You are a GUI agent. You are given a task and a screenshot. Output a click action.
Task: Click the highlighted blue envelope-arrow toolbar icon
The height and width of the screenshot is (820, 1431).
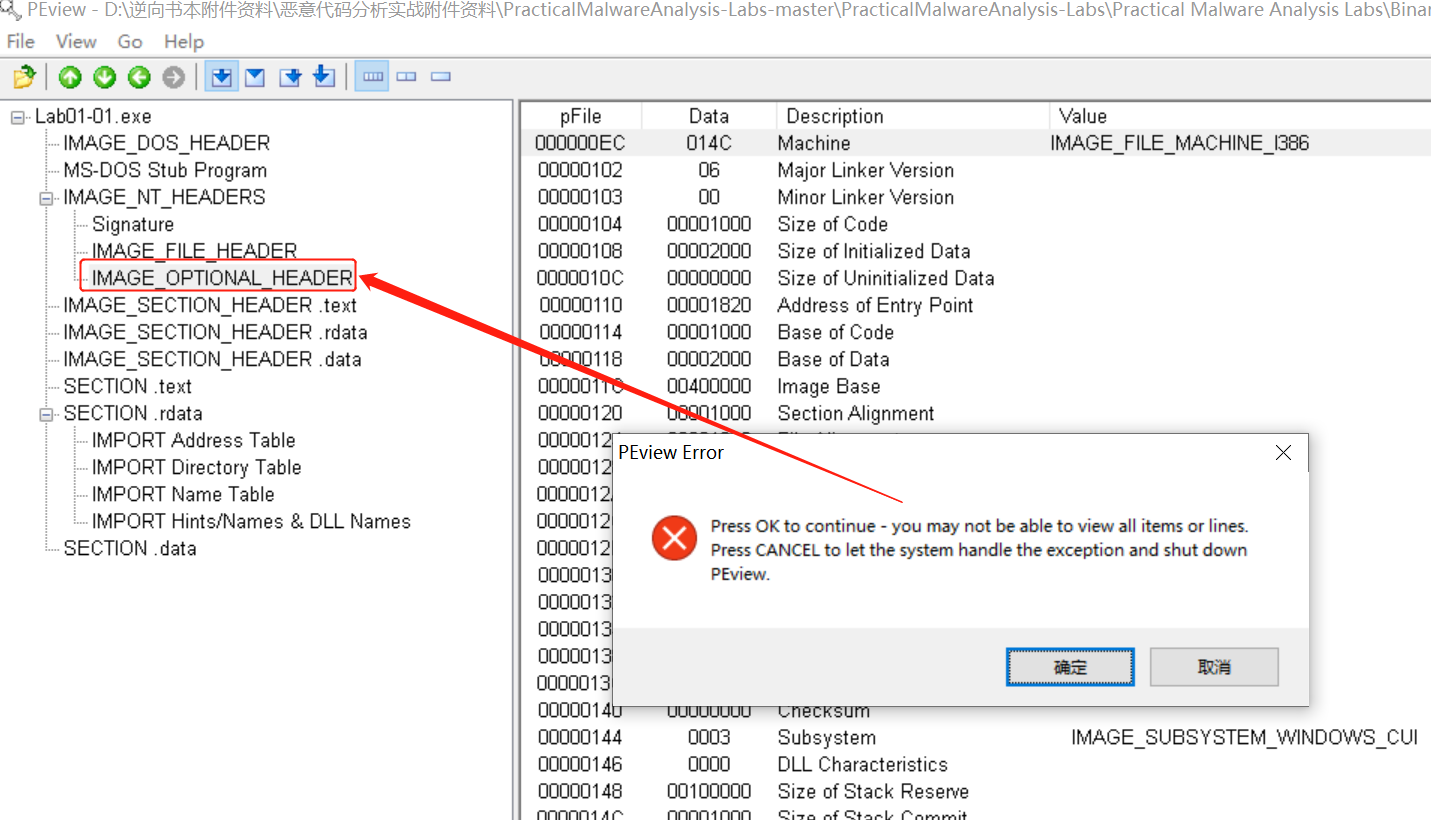tap(222, 77)
